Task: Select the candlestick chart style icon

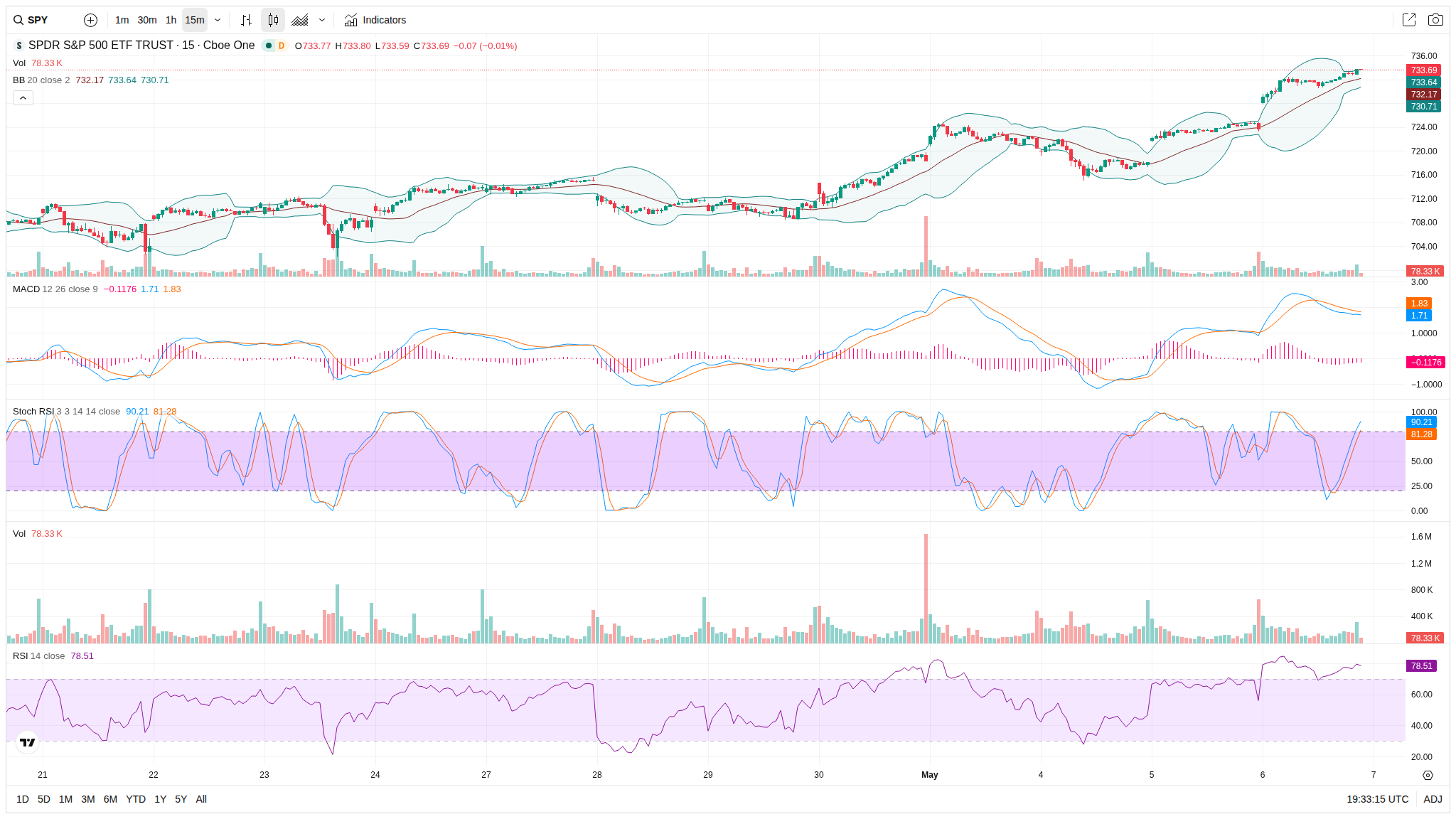Action: pos(273,20)
